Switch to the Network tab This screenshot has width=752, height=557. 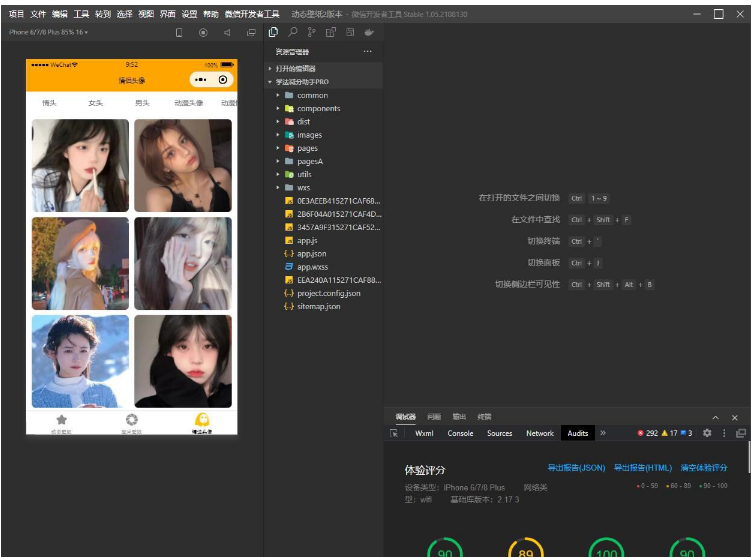pos(540,433)
